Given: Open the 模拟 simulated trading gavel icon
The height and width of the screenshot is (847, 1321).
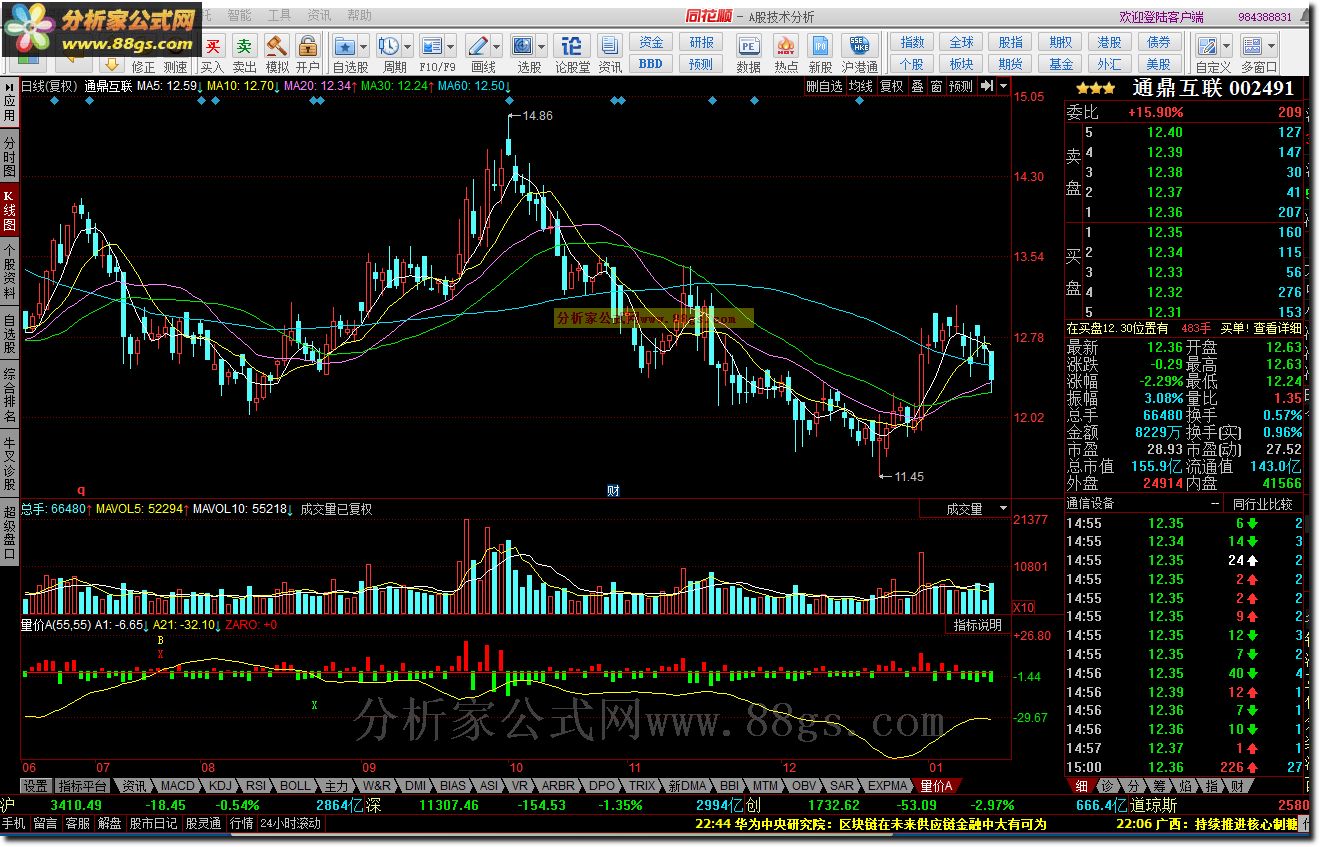Looking at the screenshot, I should click(x=276, y=46).
